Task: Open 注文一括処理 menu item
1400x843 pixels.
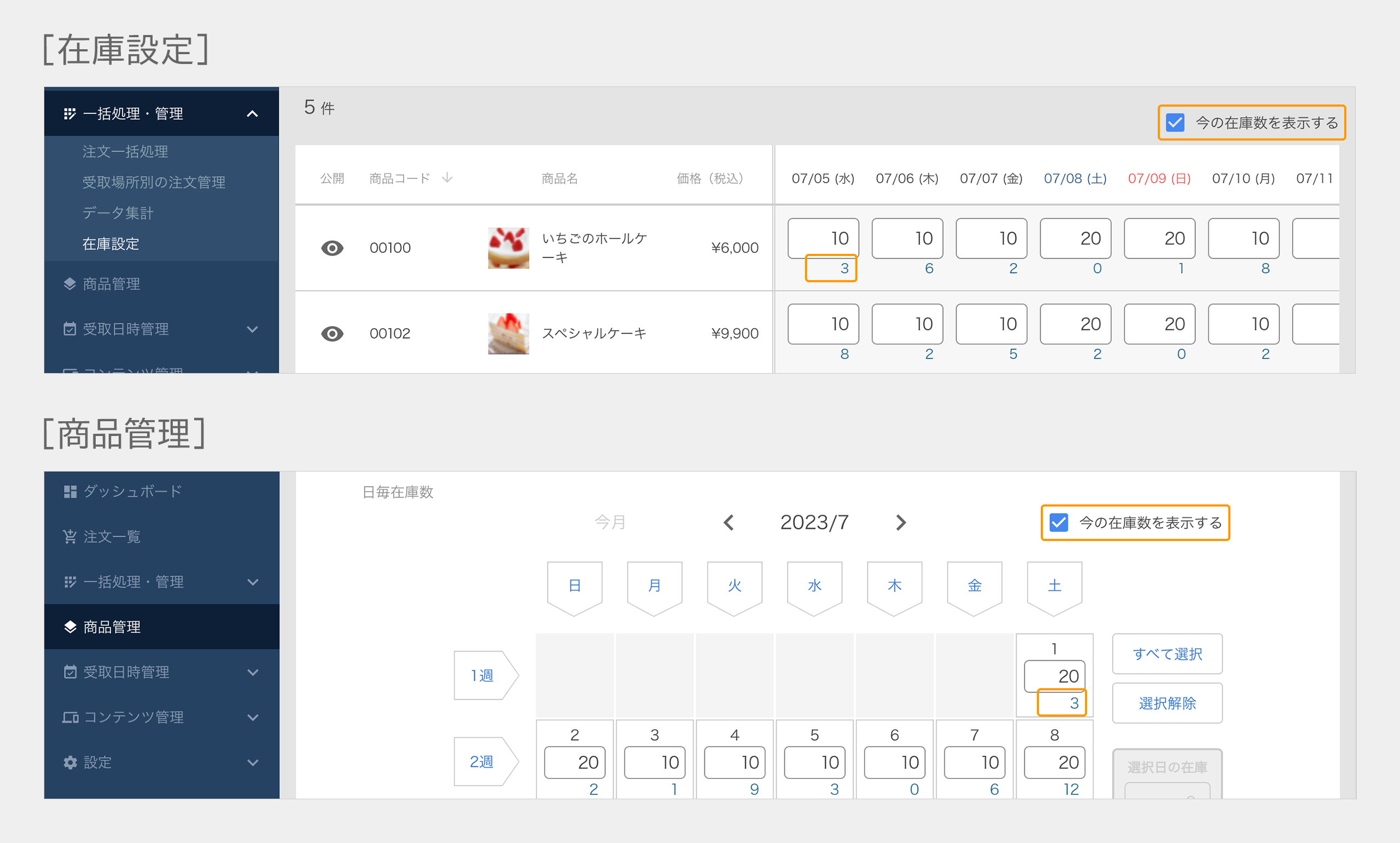Action: pyautogui.click(x=125, y=152)
